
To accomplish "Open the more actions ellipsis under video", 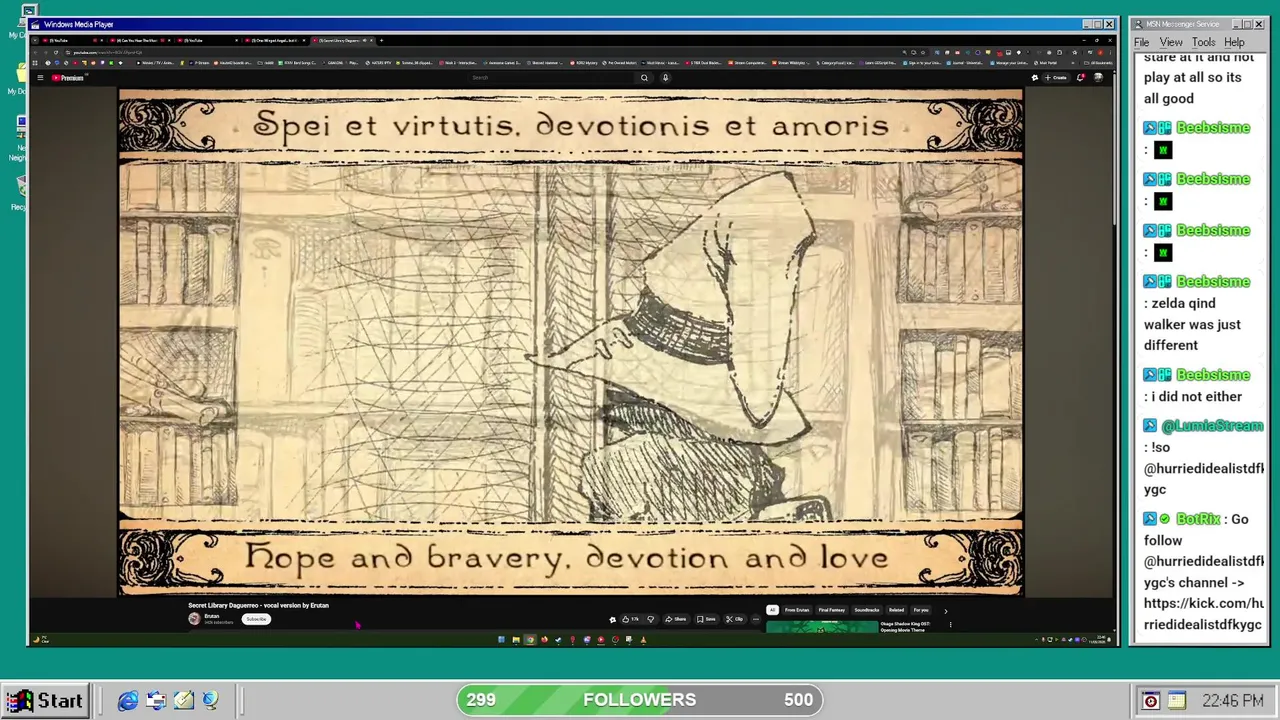I will click(x=756, y=619).
